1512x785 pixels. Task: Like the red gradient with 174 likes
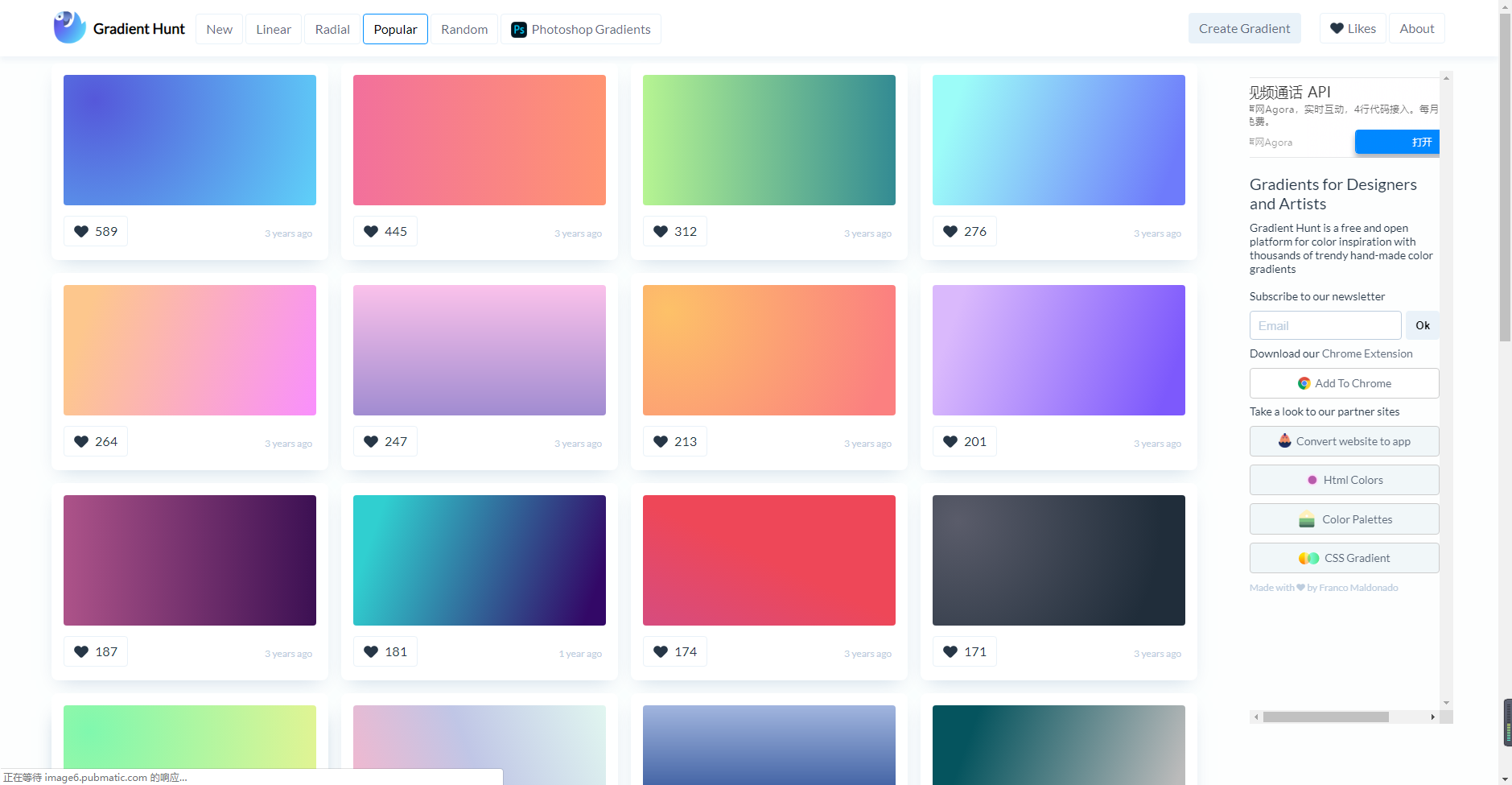click(x=675, y=651)
